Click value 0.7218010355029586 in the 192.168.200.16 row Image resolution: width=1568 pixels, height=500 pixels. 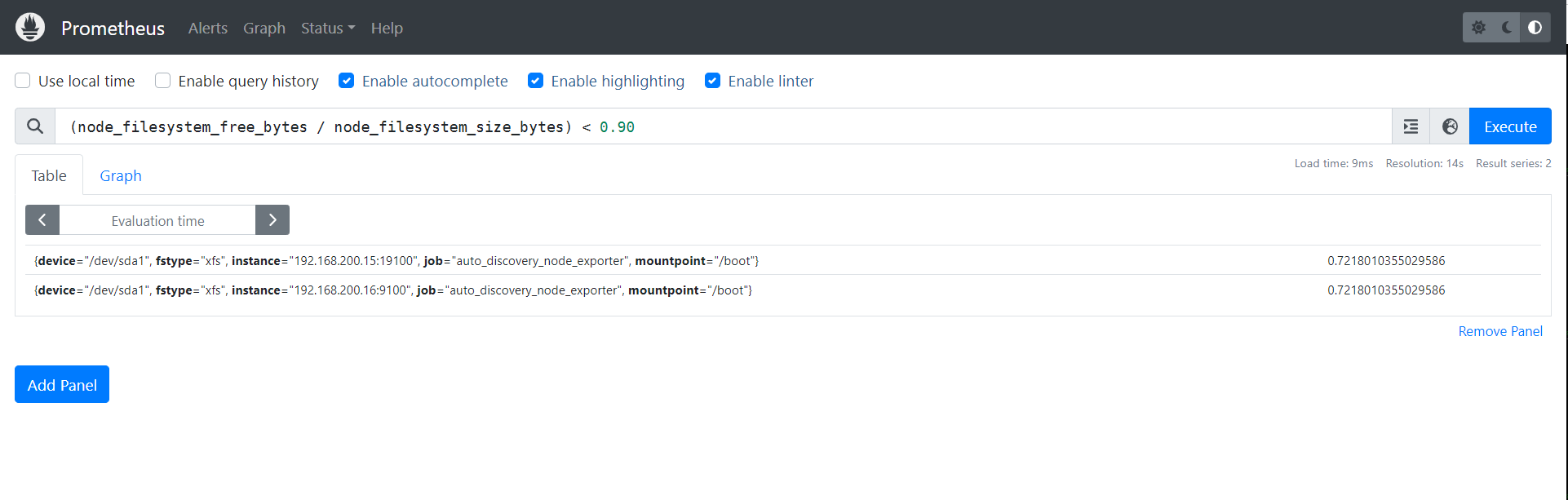[x=1386, y=290]
